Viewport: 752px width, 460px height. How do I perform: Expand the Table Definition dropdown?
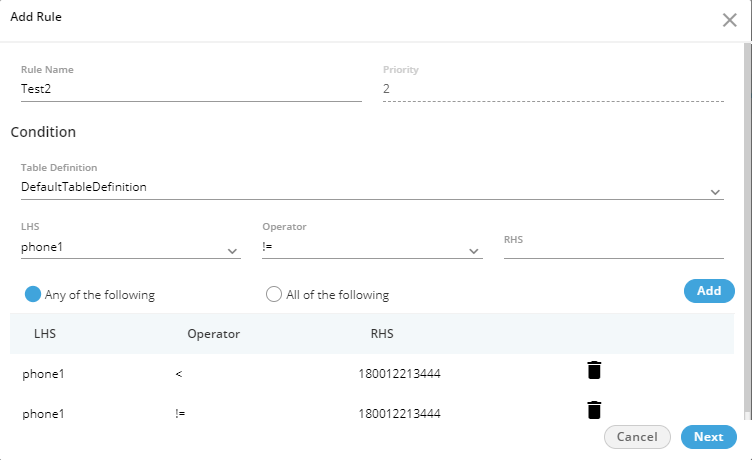click(715, 191)
